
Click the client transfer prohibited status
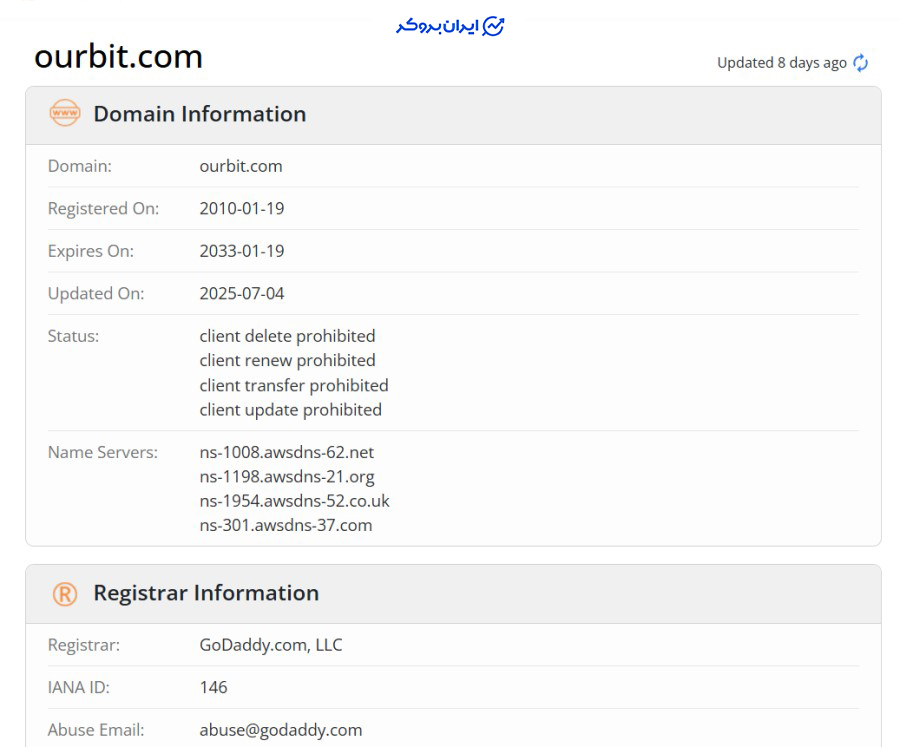tap(294, 385)
